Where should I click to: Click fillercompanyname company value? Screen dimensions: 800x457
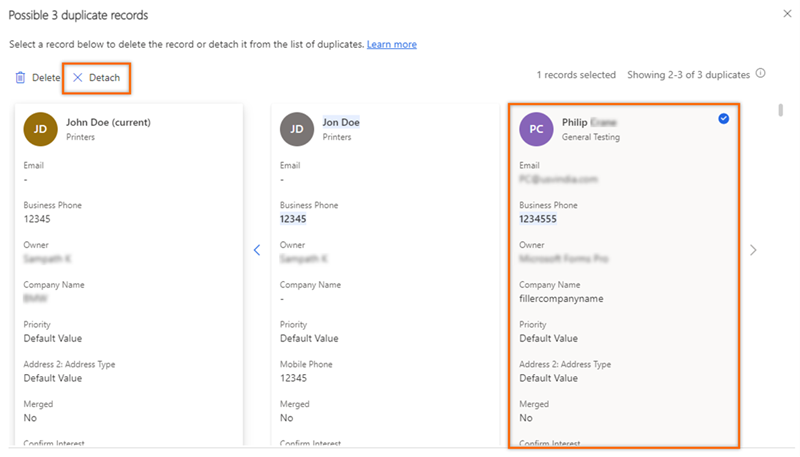(561, 298)
